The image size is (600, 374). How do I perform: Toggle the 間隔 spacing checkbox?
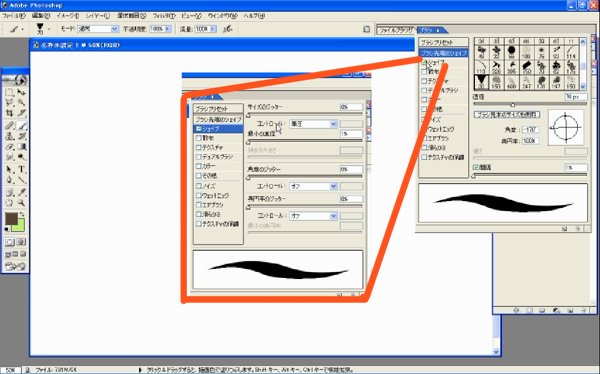click(476, 167)
